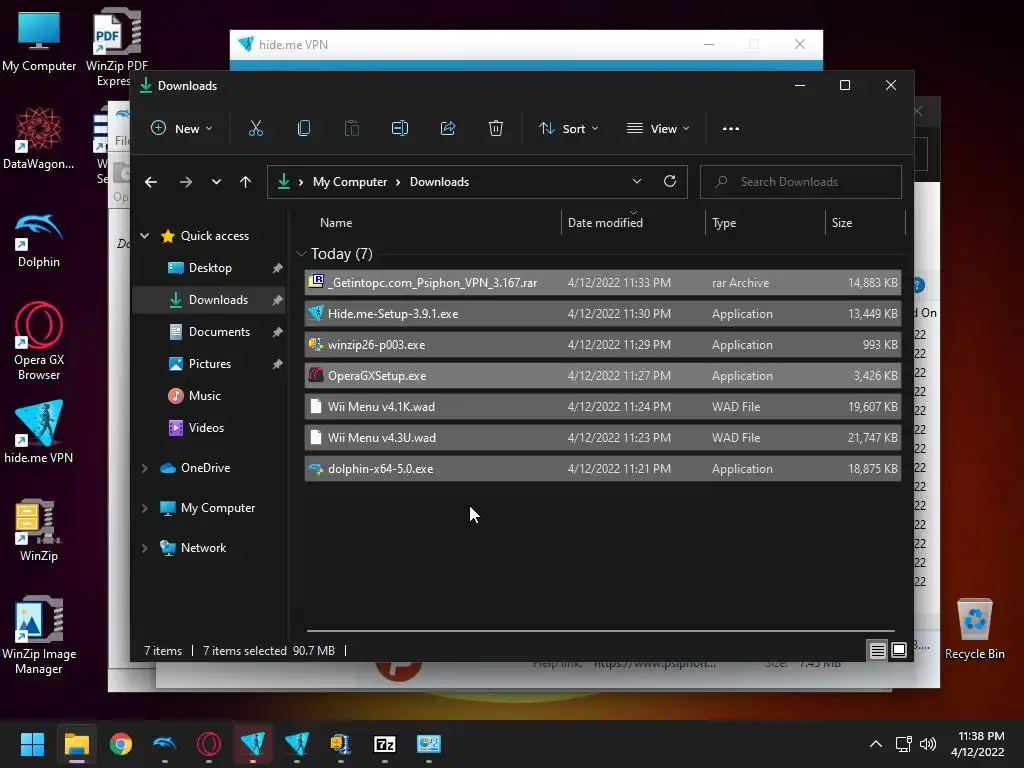Expand the Network tree node
1024x768 pixels.
pyautogui.click(x=145, y=548)
